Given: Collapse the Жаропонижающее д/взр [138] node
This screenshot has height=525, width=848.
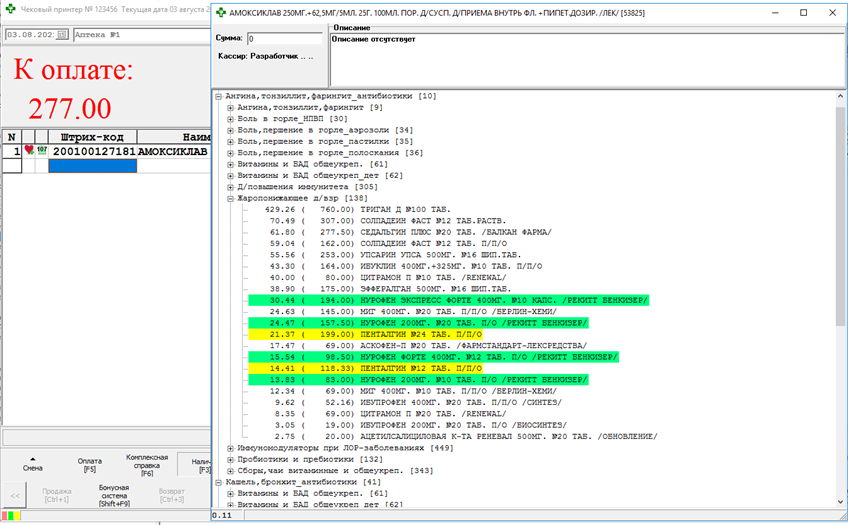Looking at the screenshot, I should click(x=230, y=198).
